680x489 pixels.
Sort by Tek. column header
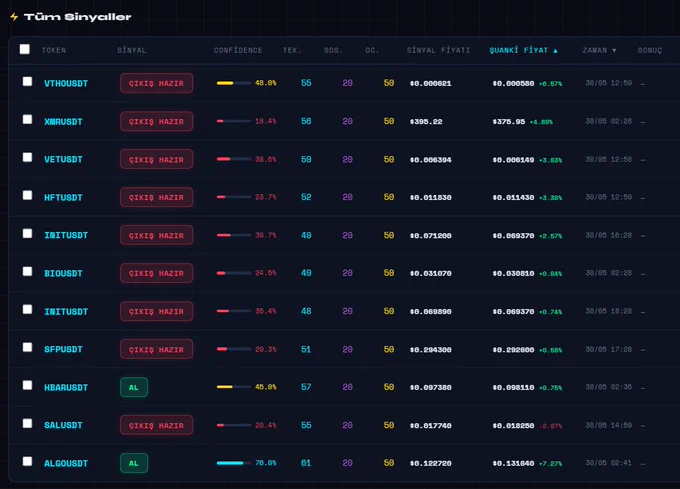pyautogui.click(x=292, y=50)
